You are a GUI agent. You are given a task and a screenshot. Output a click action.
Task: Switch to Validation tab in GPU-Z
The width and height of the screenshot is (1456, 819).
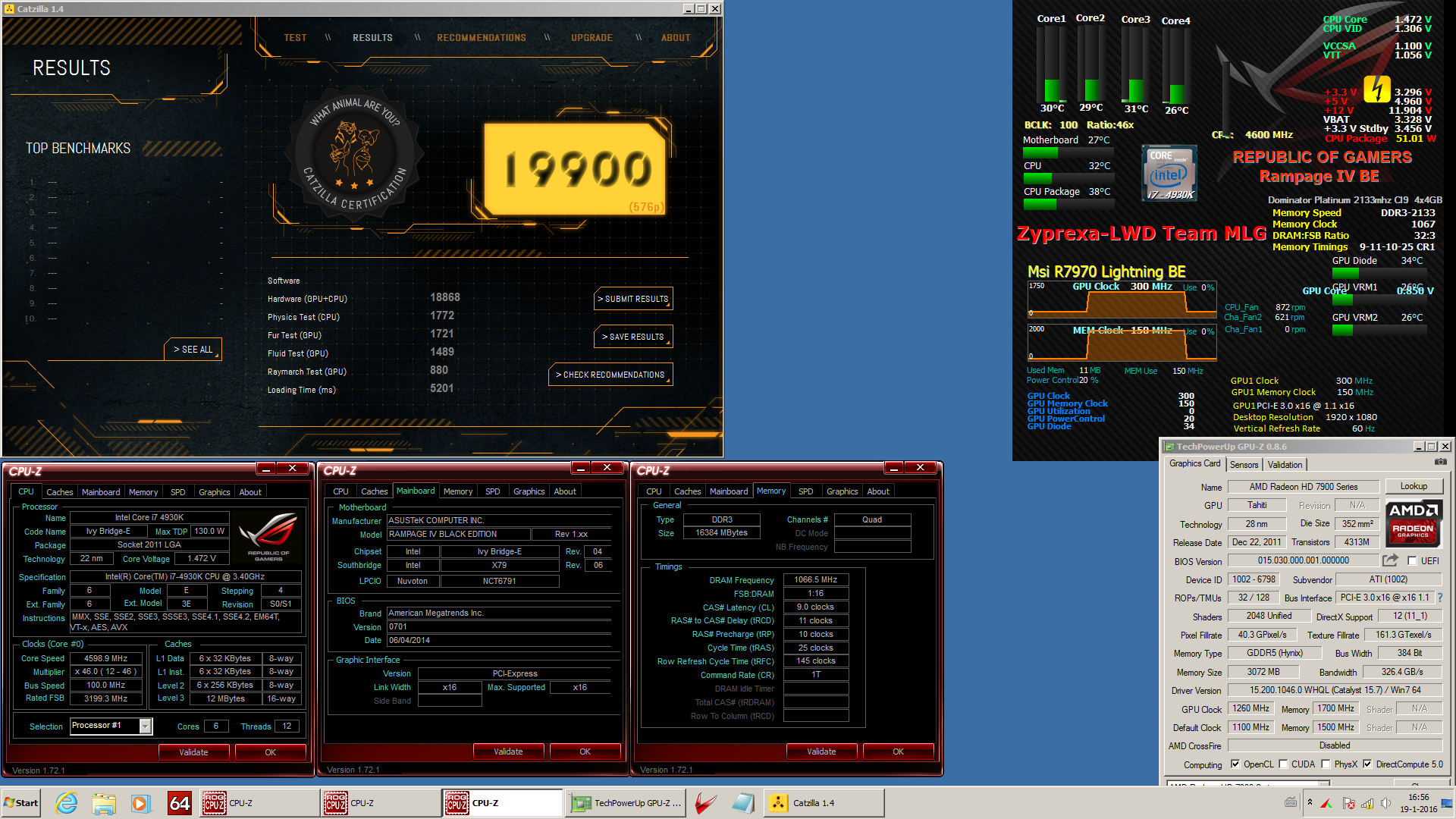(1285, 465)
